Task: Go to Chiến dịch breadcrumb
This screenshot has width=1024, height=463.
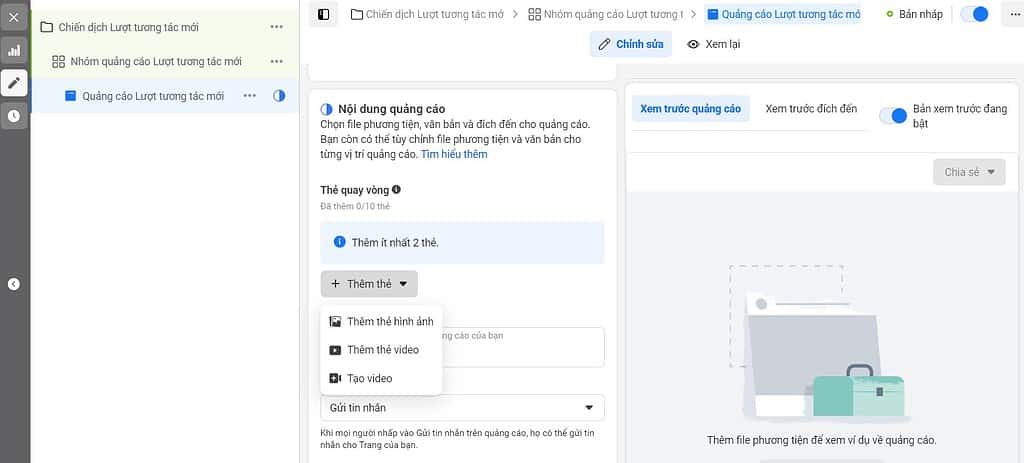Action: click(427, 14)
